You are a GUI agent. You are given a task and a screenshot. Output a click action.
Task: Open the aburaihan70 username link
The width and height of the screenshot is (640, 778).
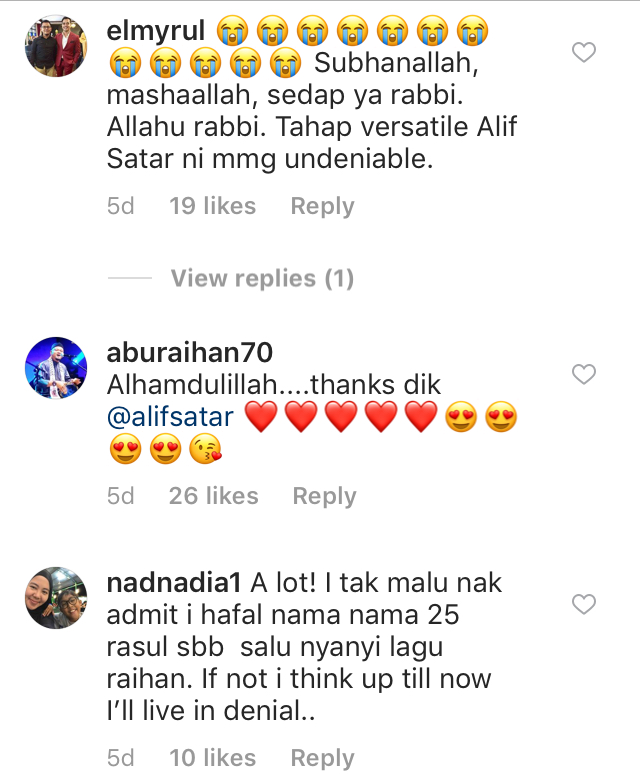(x=190, y=353)
